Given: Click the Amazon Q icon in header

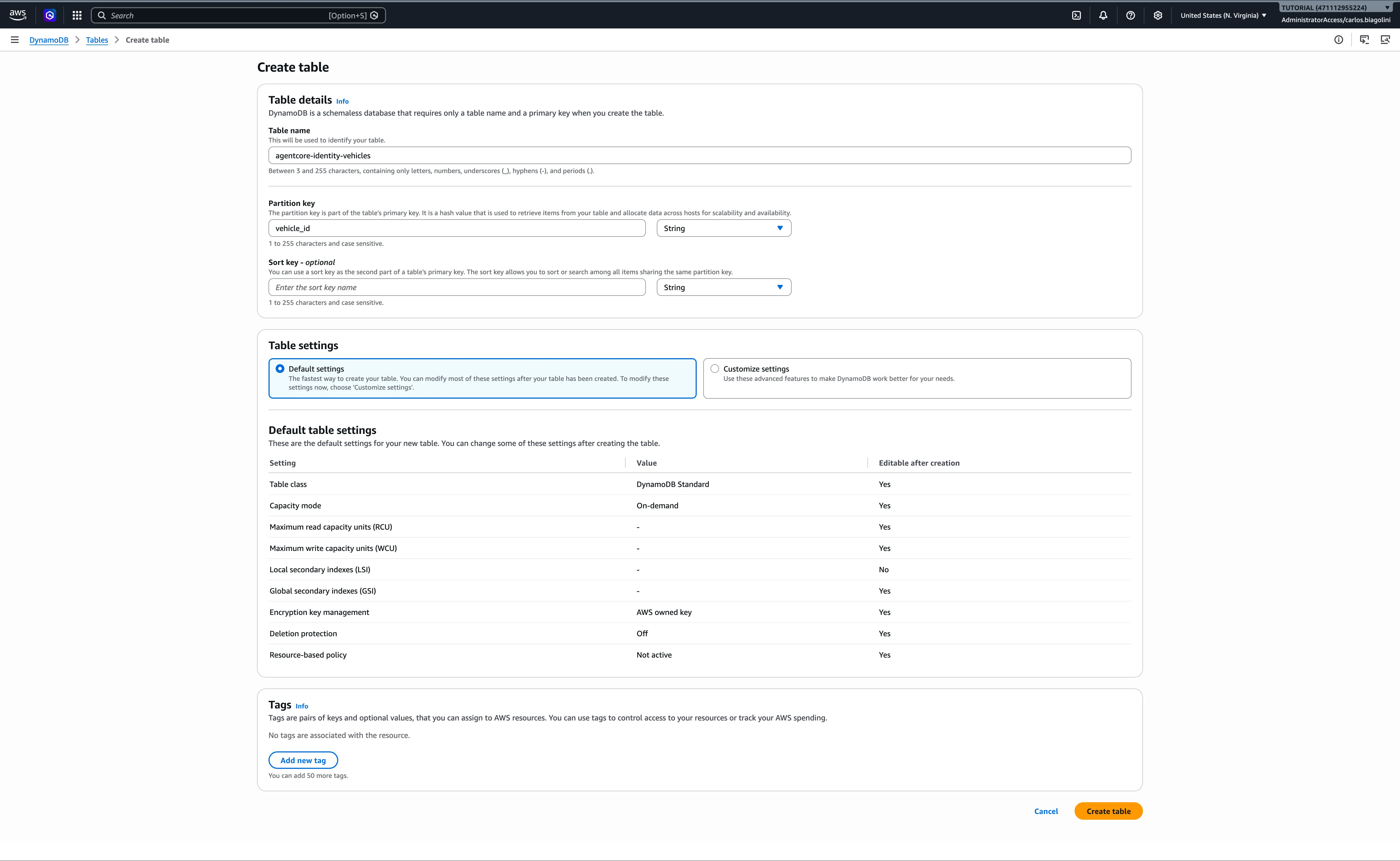Looking at the screenshot, I should tap(50, 15).
